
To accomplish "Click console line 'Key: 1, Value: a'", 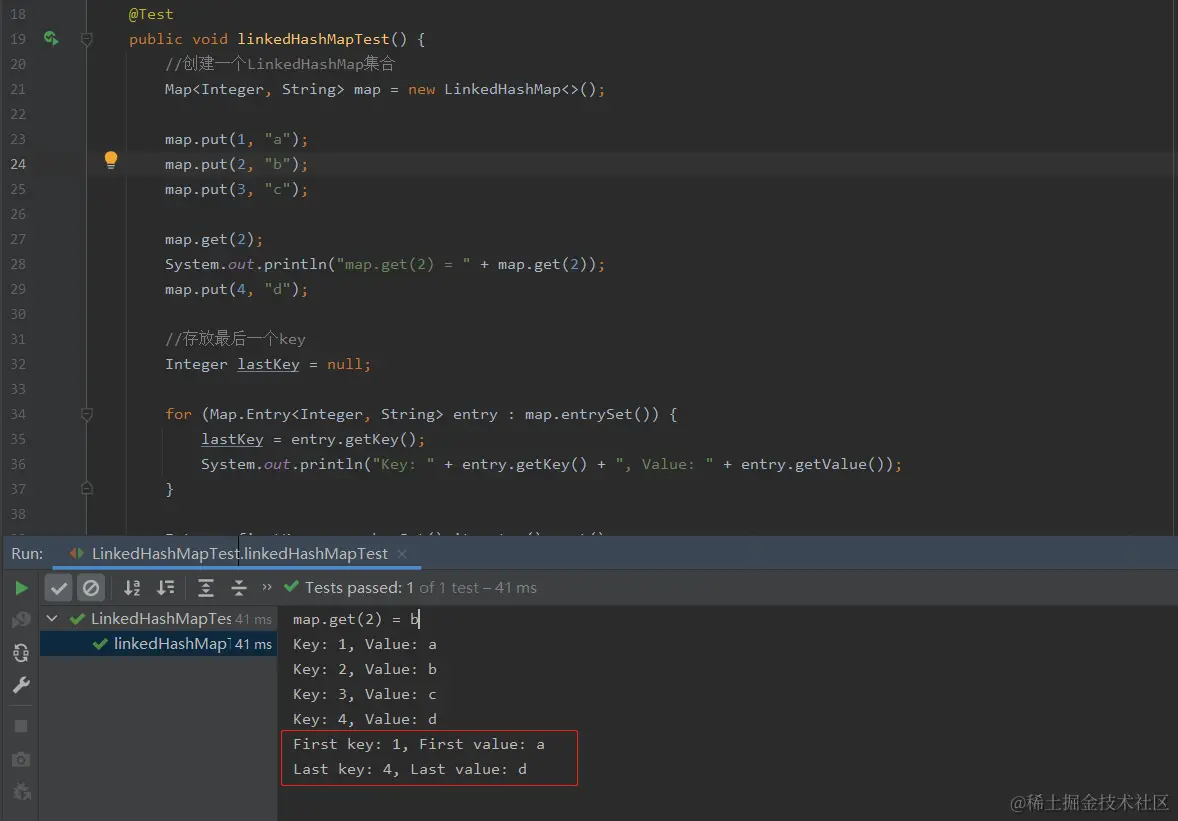I will 364,644.
